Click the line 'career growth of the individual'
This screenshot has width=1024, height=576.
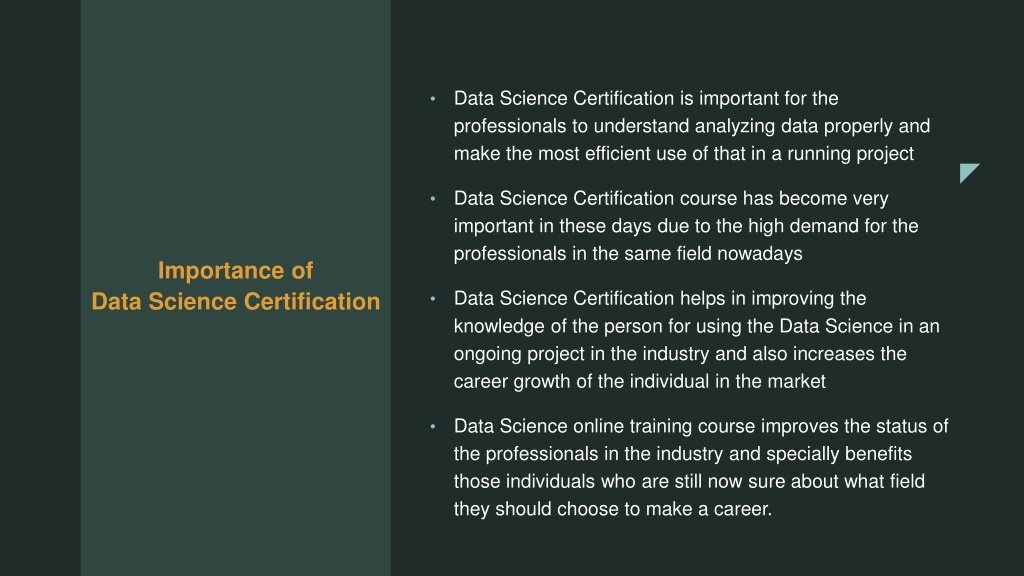(639, 381)
